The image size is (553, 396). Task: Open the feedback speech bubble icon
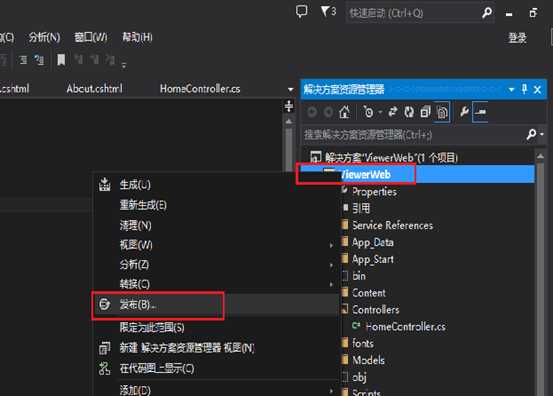(302, 12)
